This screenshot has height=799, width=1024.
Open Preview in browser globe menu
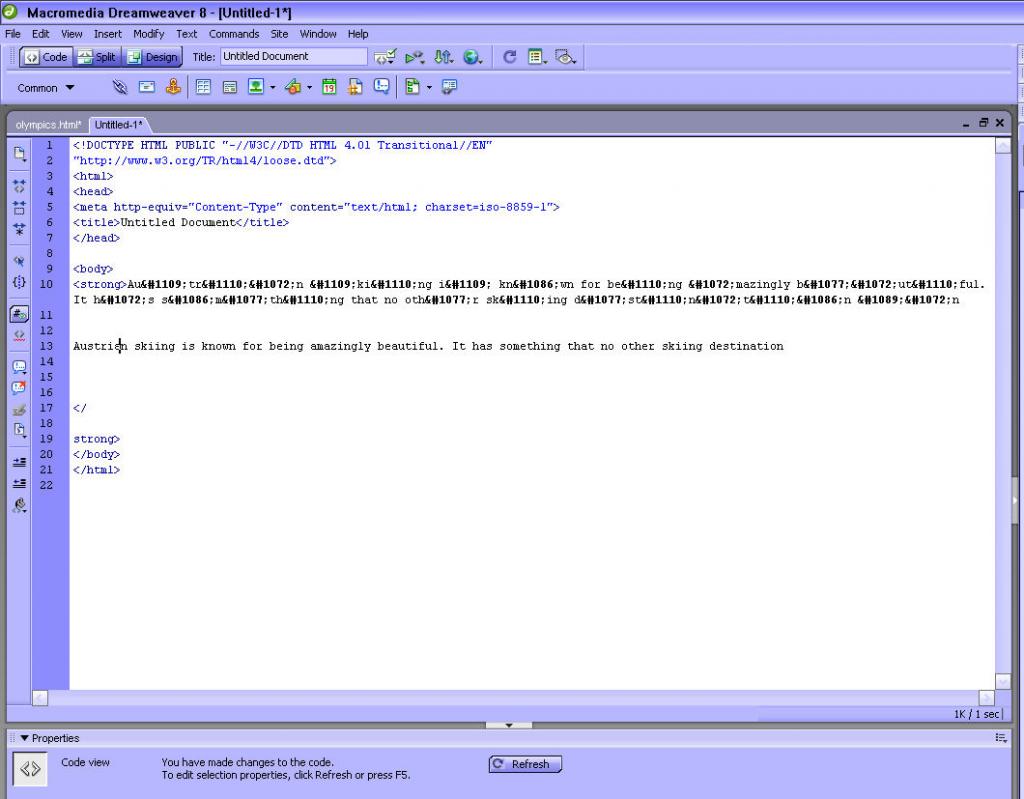point(472,57)
